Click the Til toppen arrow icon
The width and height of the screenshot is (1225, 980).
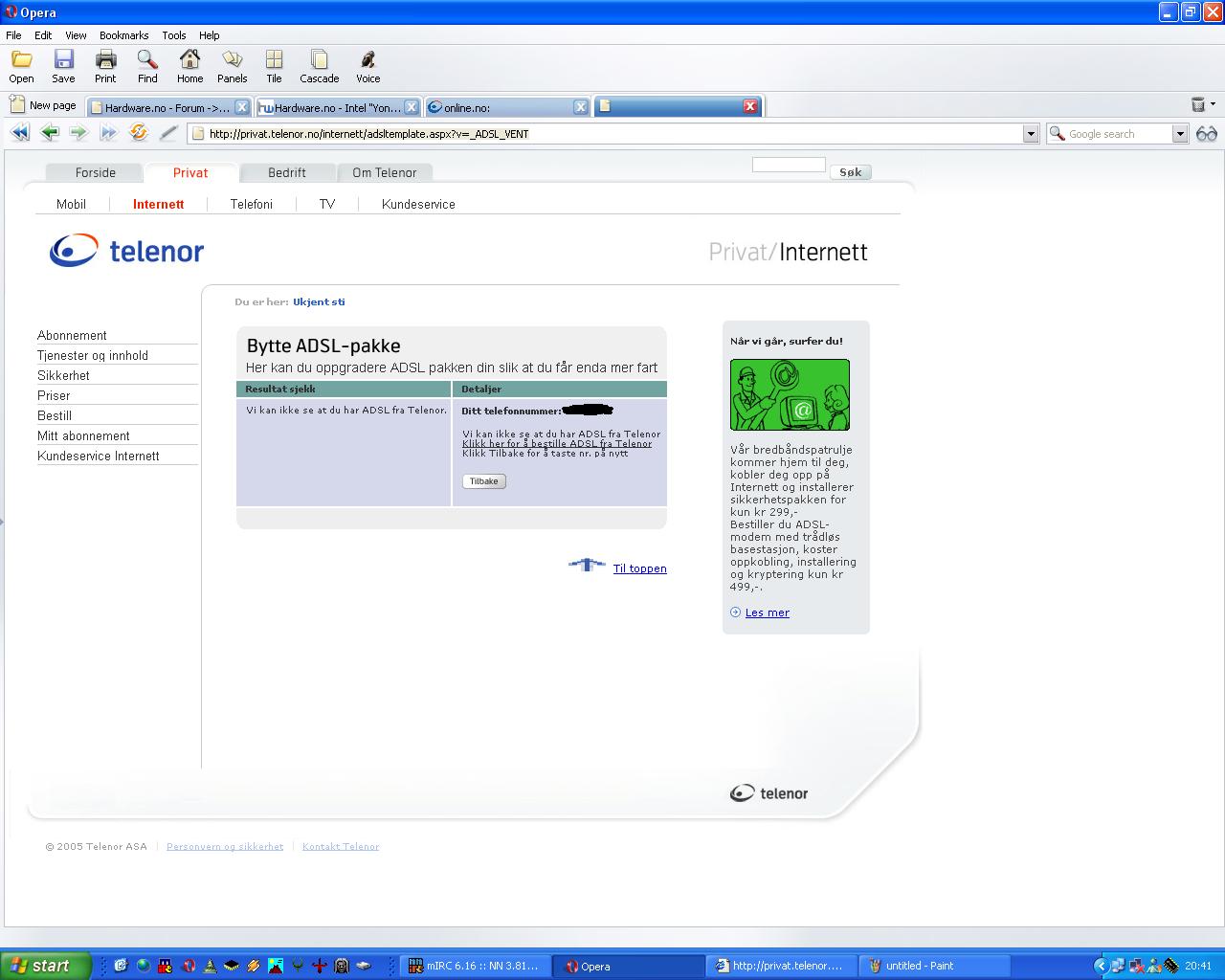(x=587, y=565)
